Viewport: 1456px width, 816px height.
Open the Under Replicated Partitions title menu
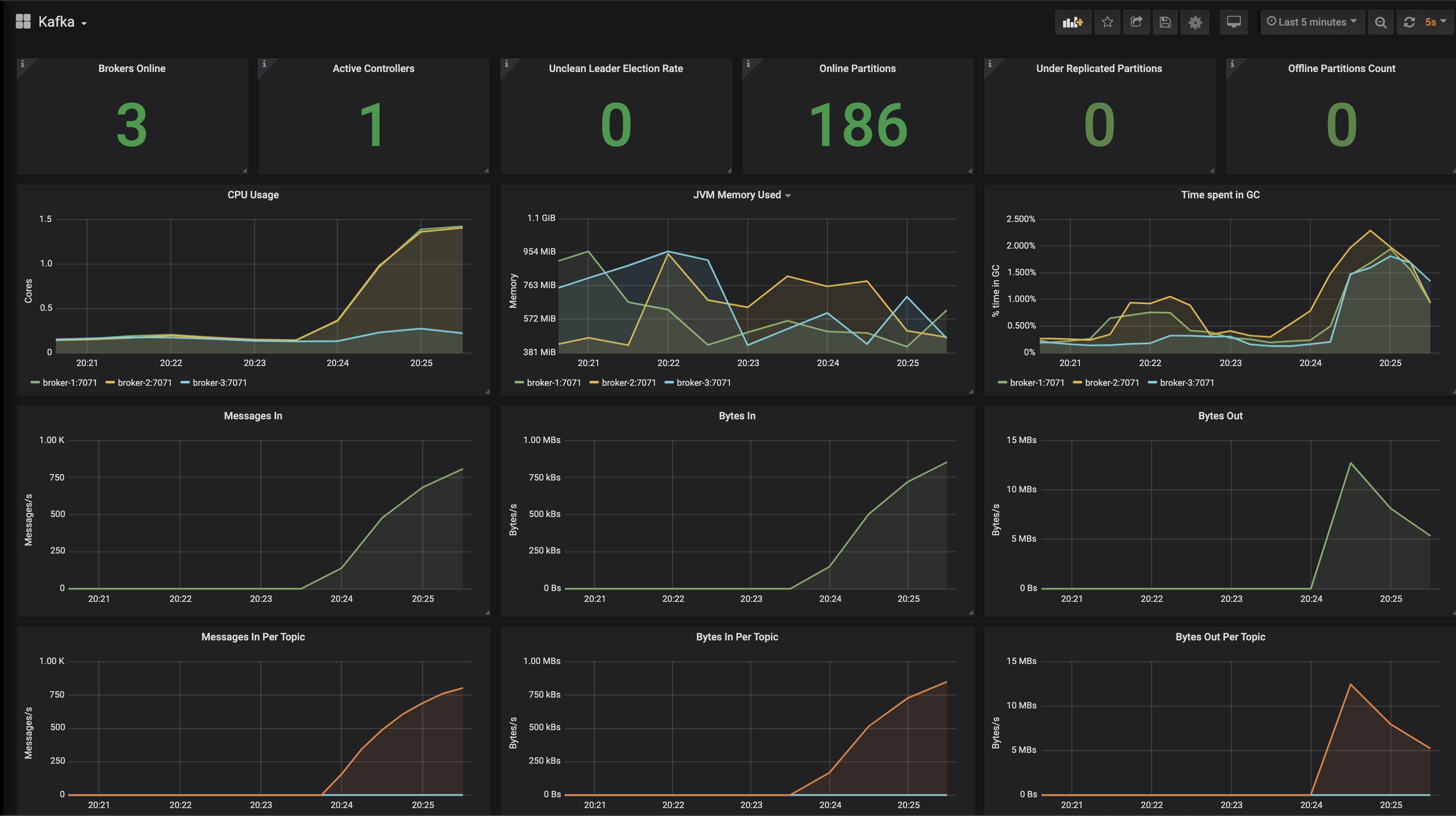(x=1099, y=69)
